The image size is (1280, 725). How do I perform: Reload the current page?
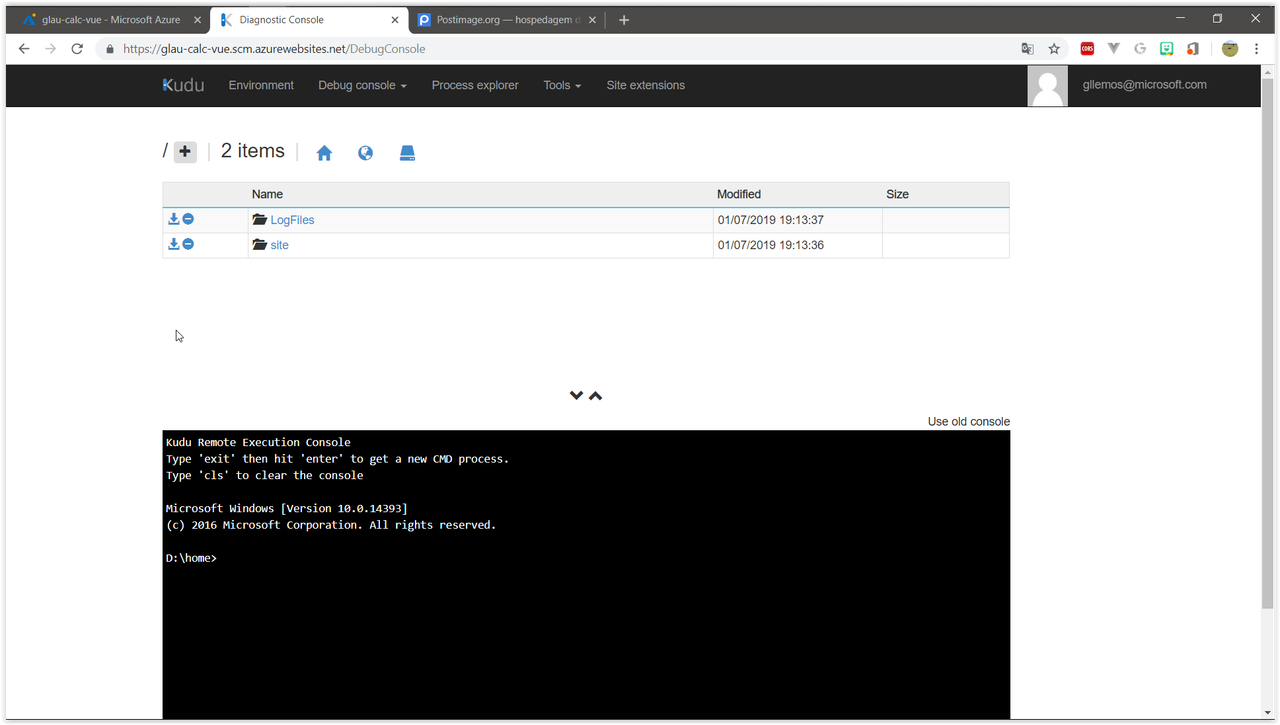77,49
